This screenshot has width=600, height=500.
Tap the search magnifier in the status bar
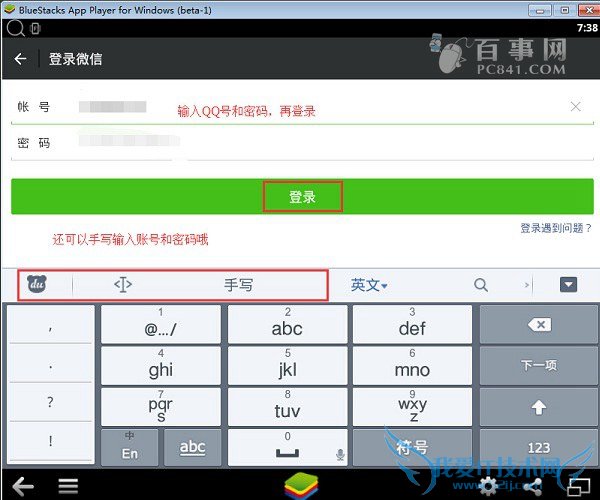tap(15, 28)
